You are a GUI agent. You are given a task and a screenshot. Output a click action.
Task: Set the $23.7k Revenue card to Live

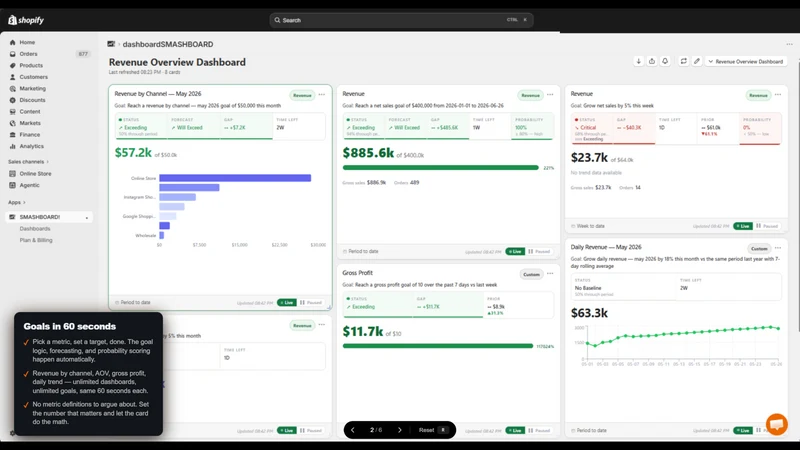[x=743, y=226]
